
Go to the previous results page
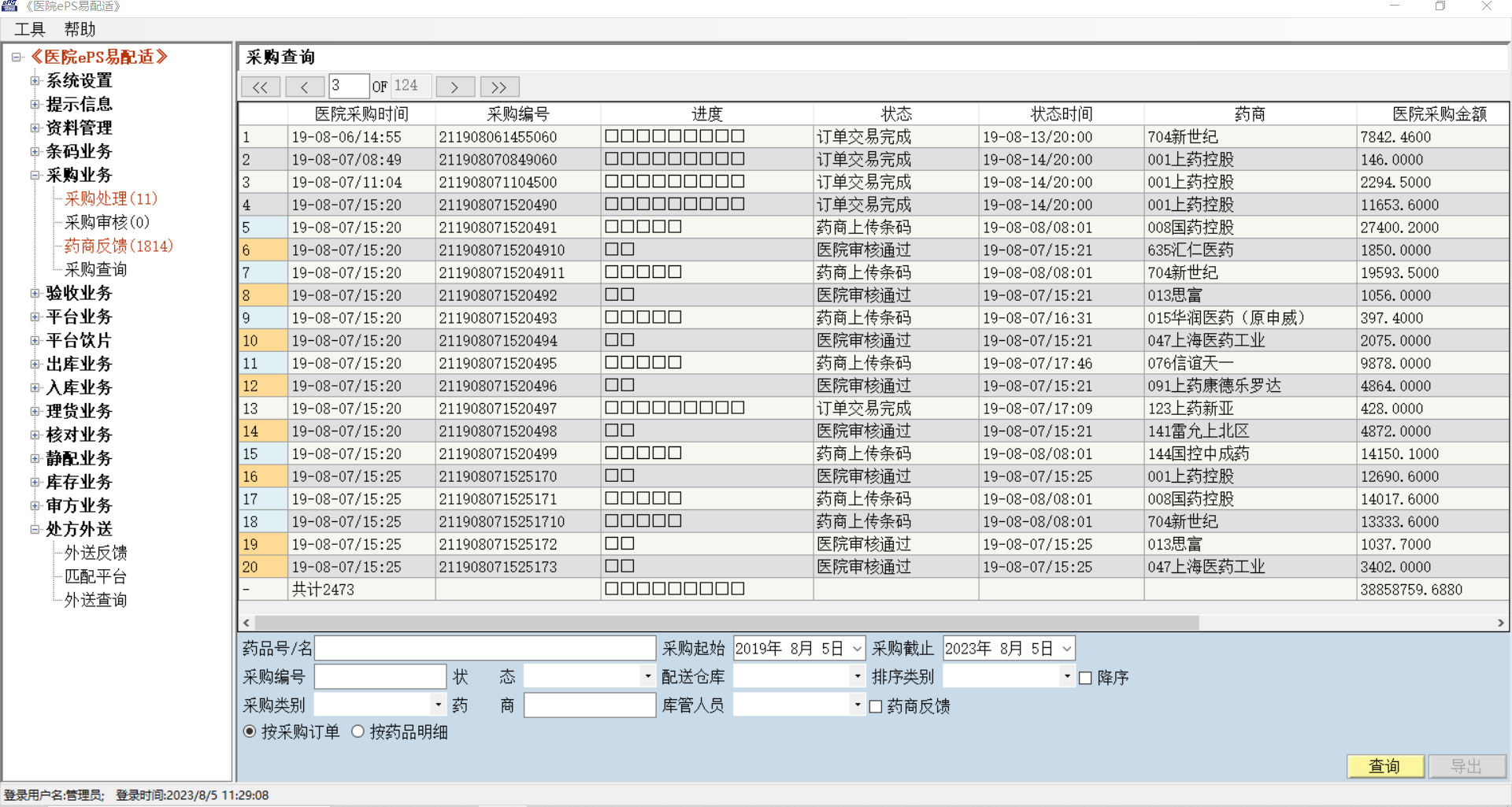click(304, 87)
